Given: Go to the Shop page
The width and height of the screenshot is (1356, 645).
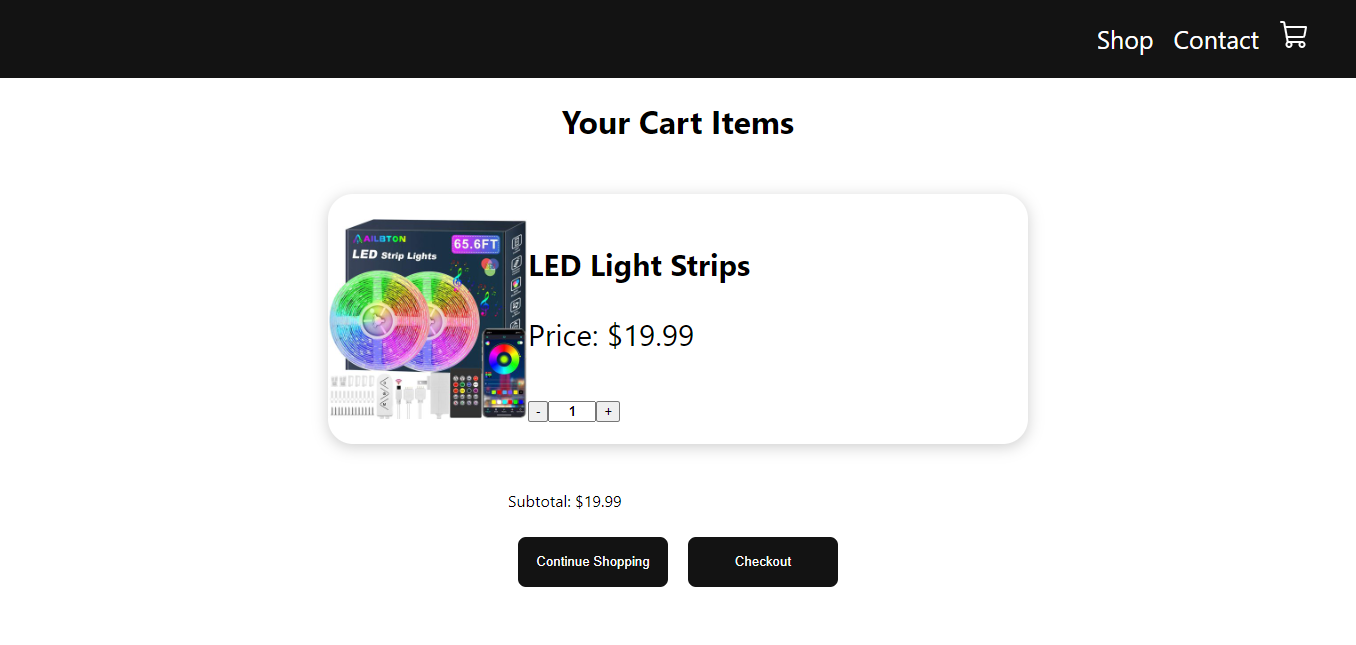Looking at the screenshot, I should 1124,40.
